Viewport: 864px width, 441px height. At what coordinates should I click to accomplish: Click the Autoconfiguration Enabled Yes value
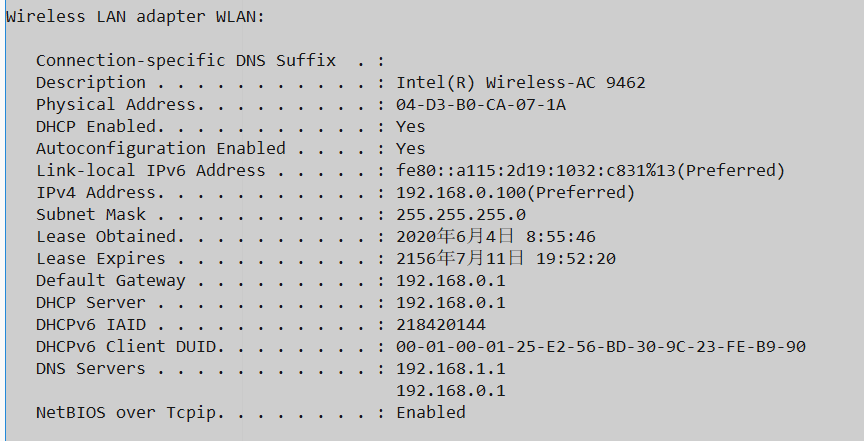(x=411, y=149)
